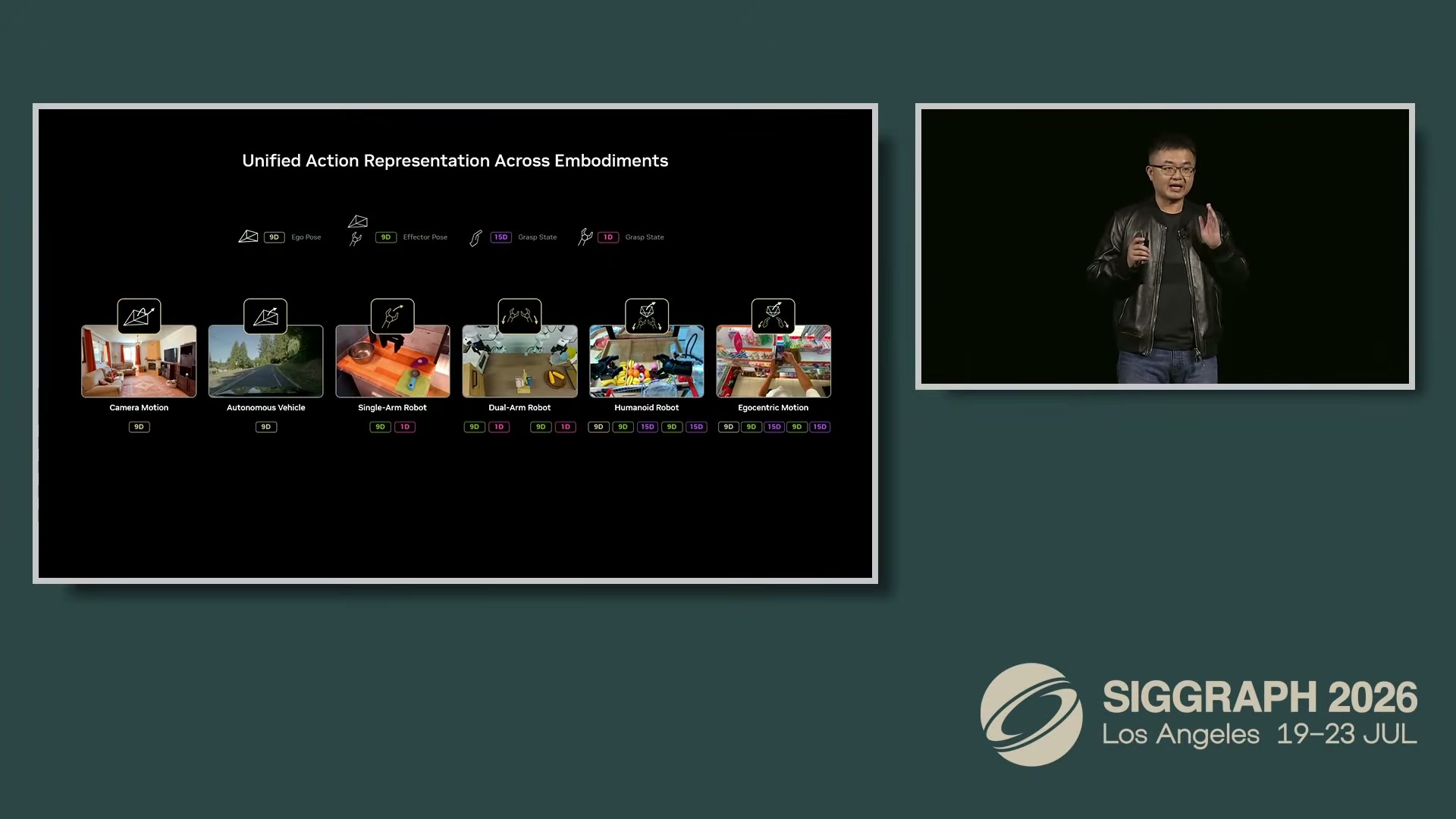
Task: Click the green 9D badge under Single-Arm Robot
Action: pyautogui.click(x=381, y=427)
